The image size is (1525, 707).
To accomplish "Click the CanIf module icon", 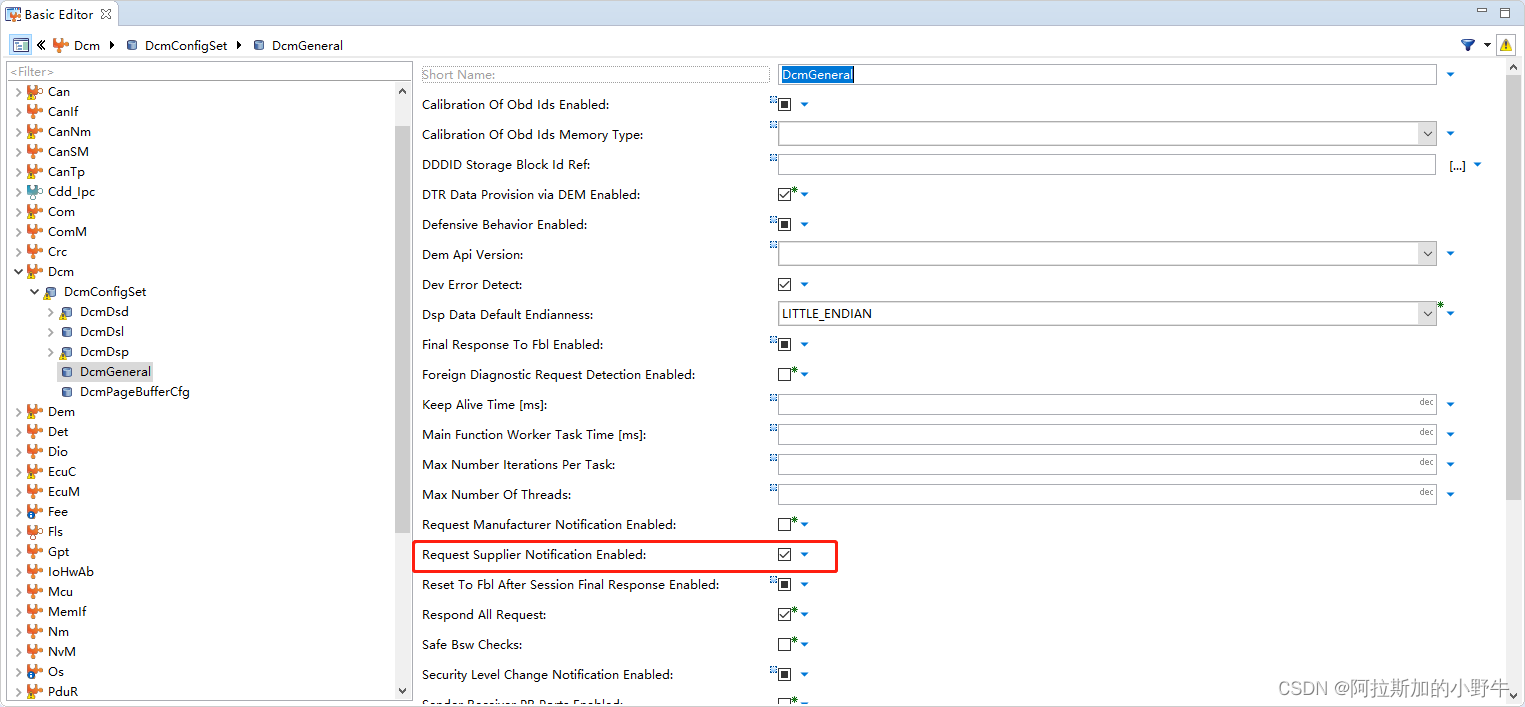I will (35, 111).
